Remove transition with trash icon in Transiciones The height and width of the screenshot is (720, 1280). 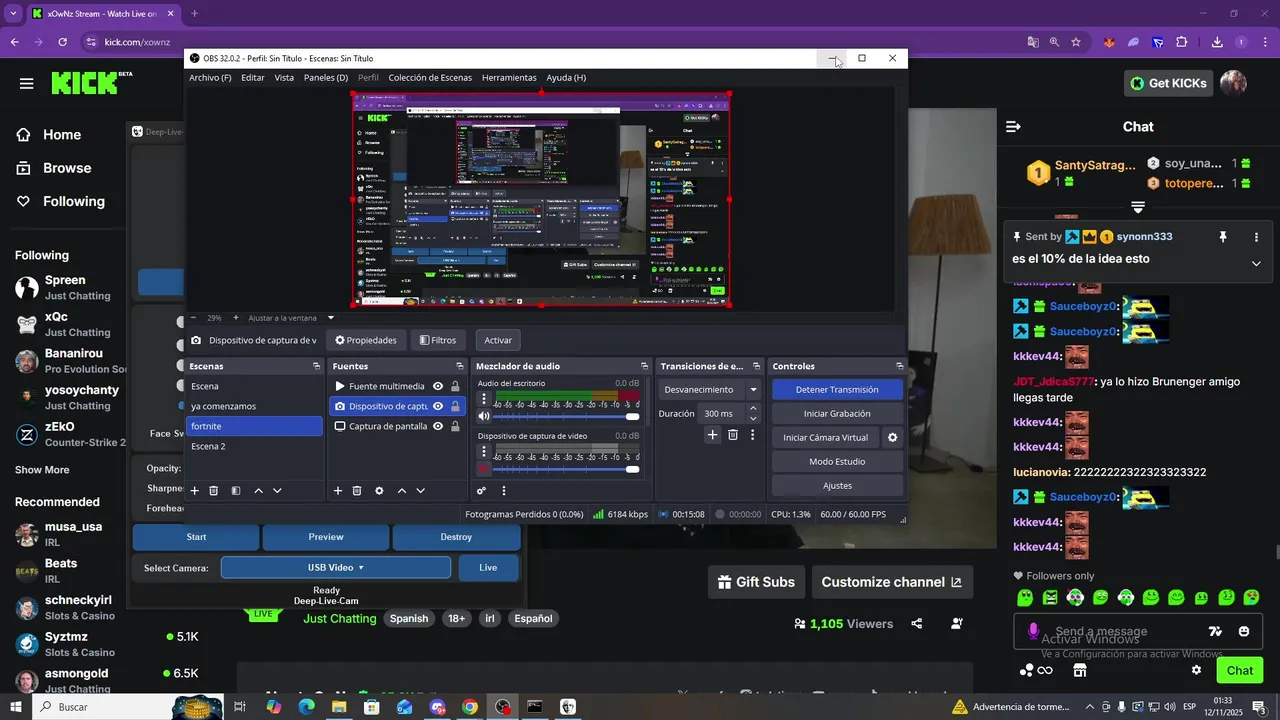pos(733,435)
